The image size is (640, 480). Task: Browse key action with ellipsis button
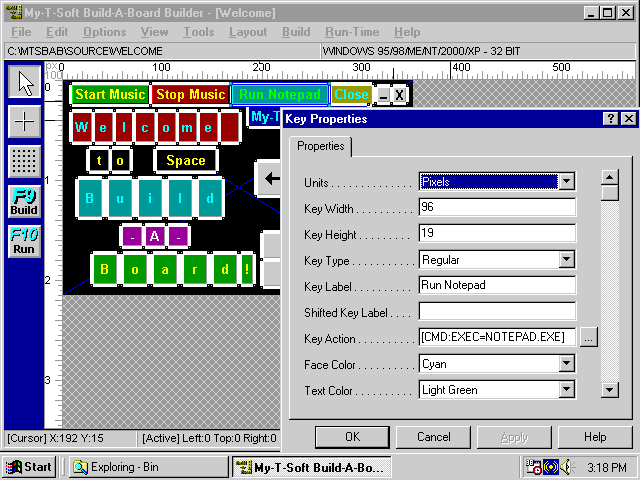588,337
